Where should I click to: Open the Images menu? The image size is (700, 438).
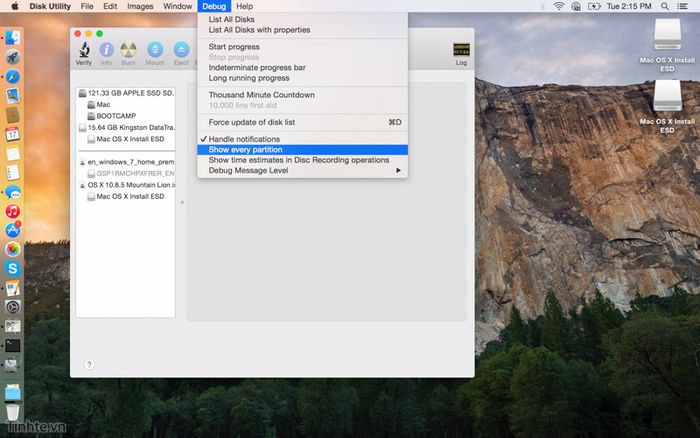140,6
